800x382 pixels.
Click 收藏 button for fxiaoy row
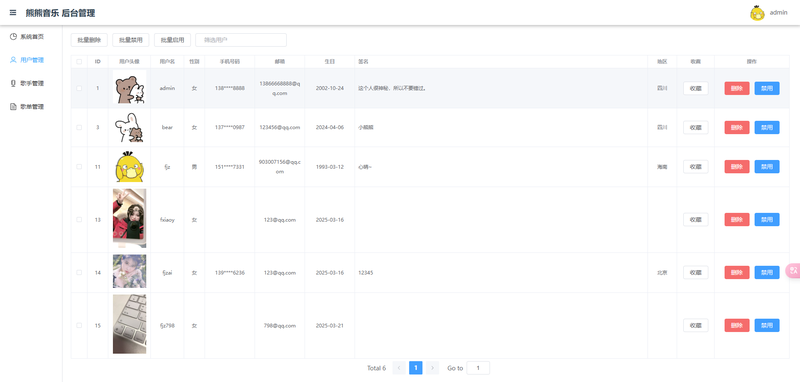click(695, 220)
